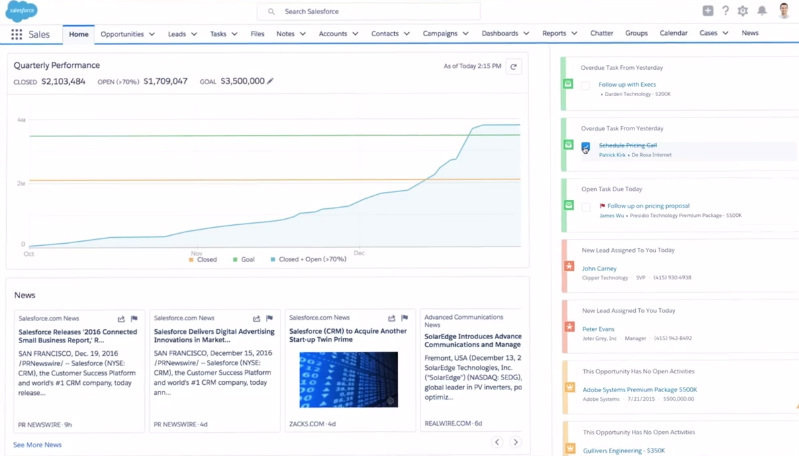799x456 pixels.
Task: Open the help question mark icon
Action: (x=725, y=11)
